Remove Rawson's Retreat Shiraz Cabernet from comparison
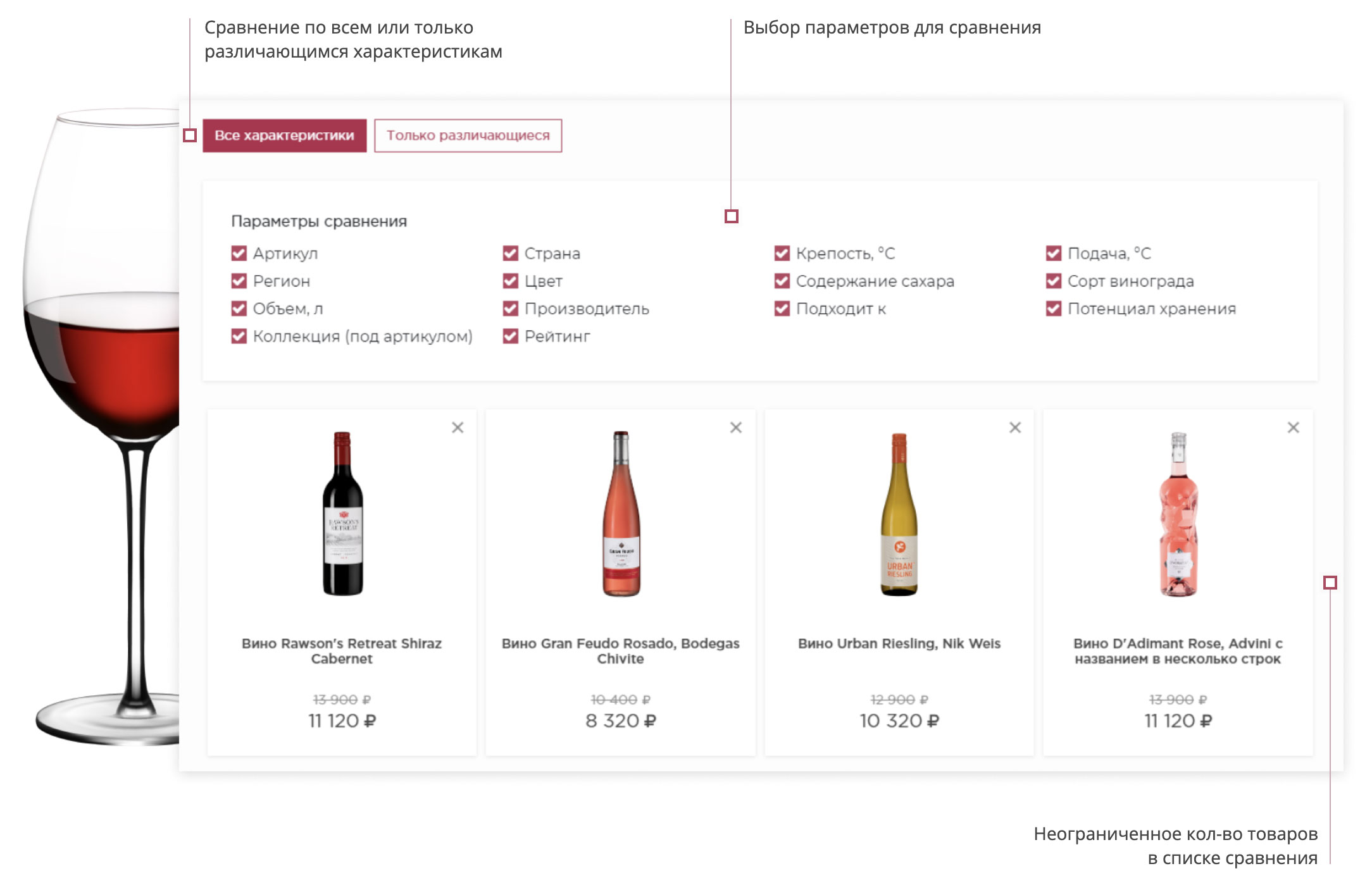The image size is (1372, 878). [458, 428]
